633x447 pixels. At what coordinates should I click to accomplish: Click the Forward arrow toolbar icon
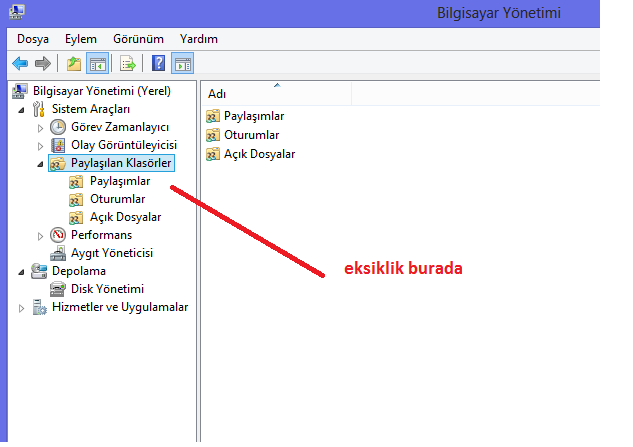[x=43, y=63]
